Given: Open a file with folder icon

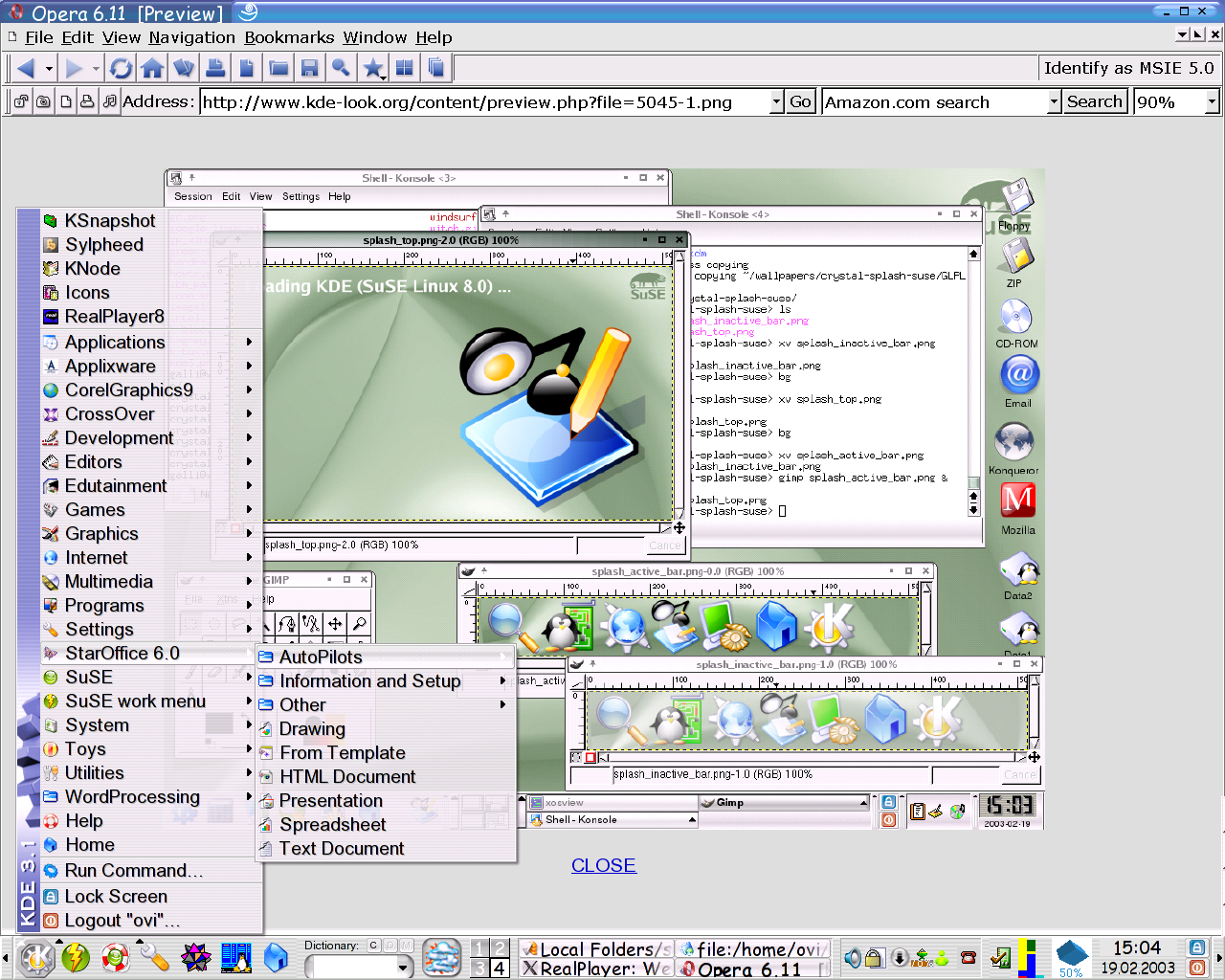Looking at the screenshot, I should click(278, 68).
